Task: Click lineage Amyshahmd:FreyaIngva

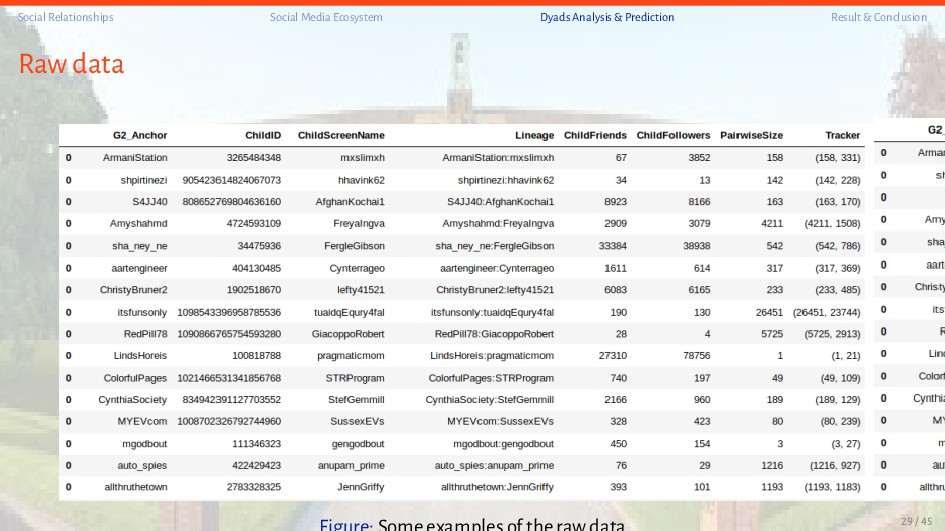Action: (x=498, y=223)
